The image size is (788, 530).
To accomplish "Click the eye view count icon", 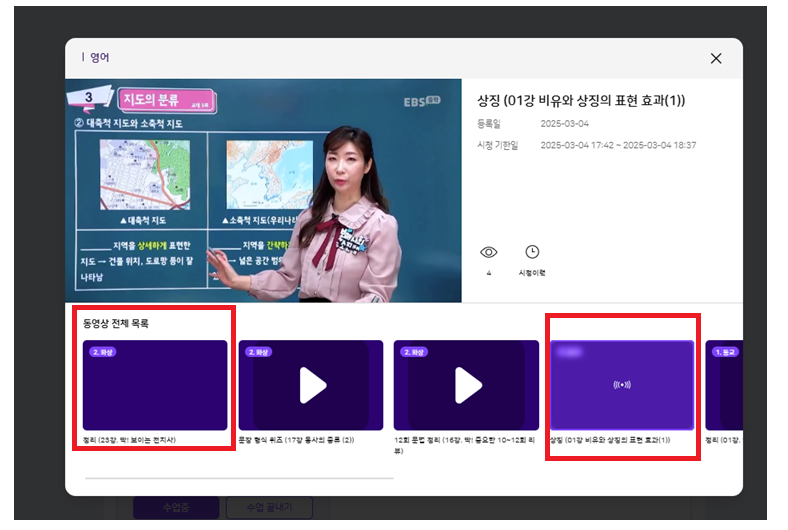I will [x=488, y=252].
